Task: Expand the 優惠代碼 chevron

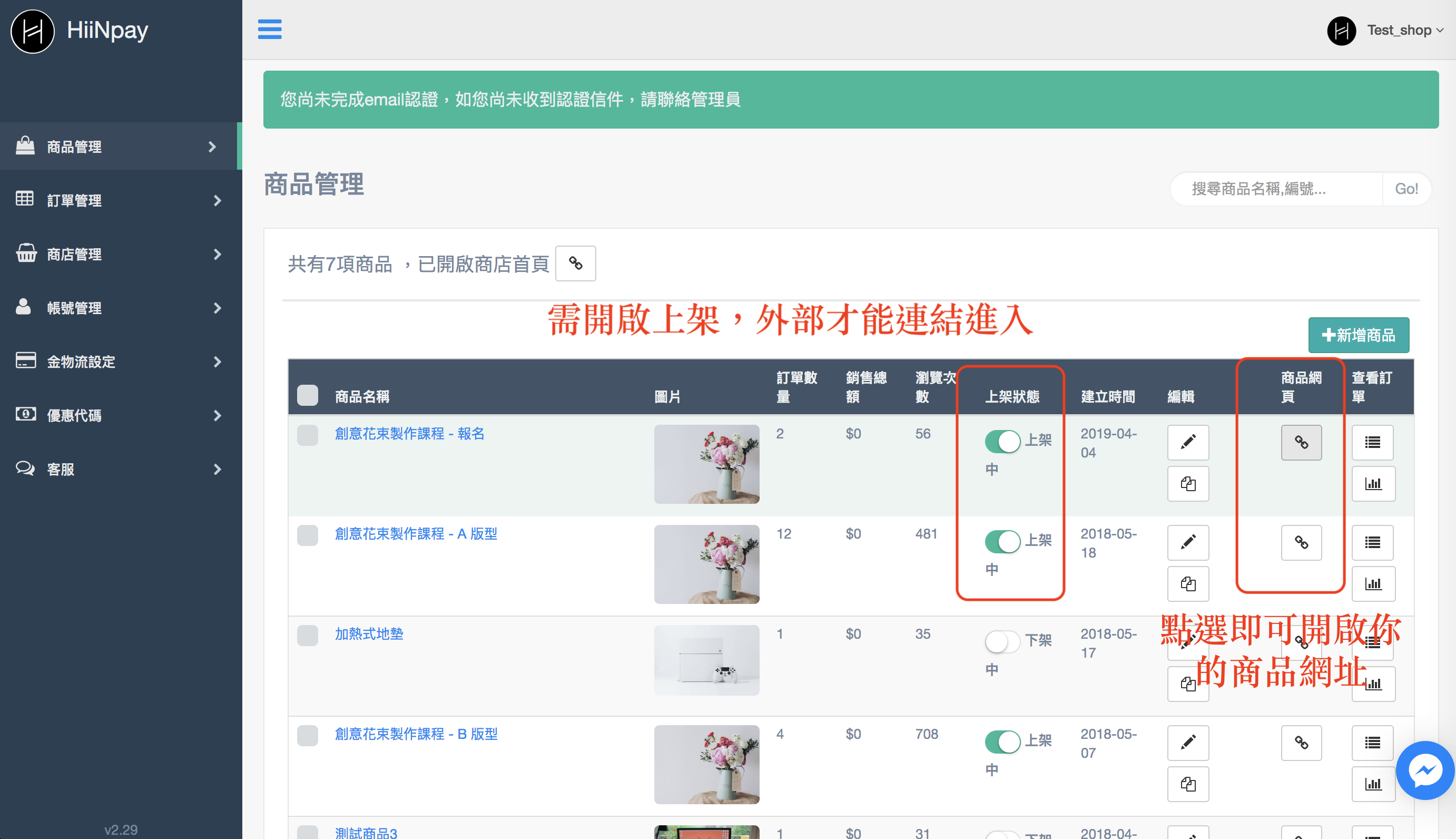Action: pos(217,415)
